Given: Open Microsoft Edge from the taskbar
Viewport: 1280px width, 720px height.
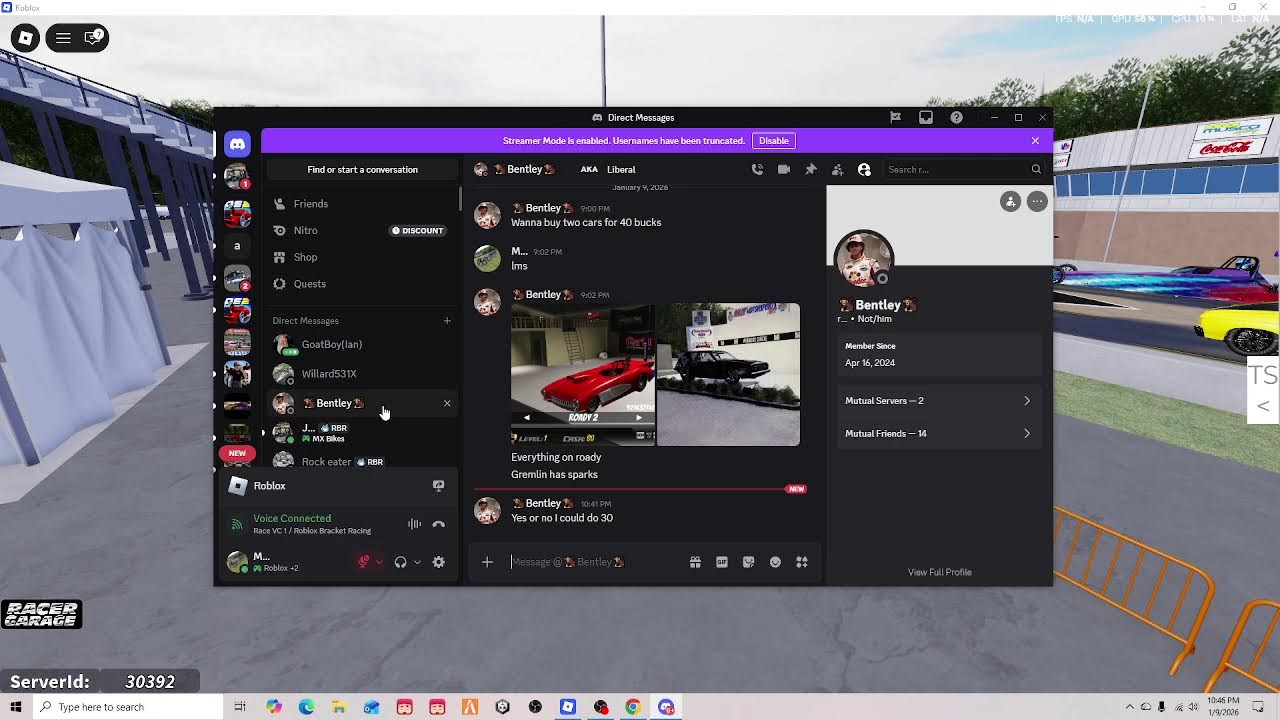Looking at the screenshot, I should coord(306,707).
